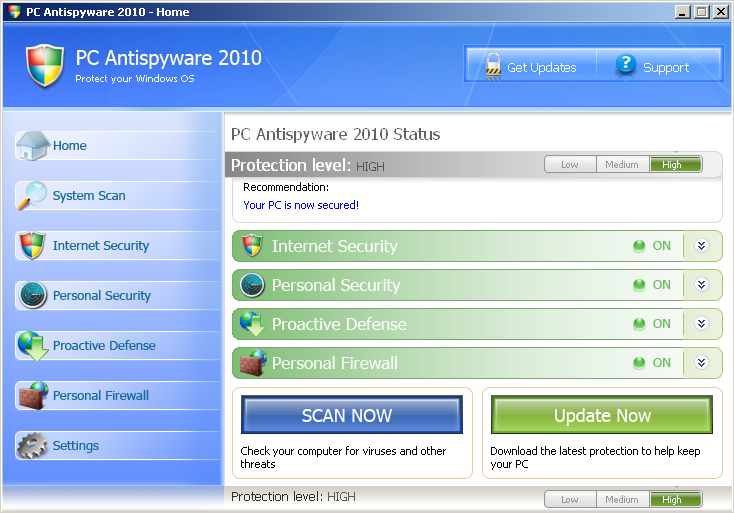Maximize the PC Antispyware window
Image resolution: width=734 pixels, height=513 pixels.
(x=701, y=12)
